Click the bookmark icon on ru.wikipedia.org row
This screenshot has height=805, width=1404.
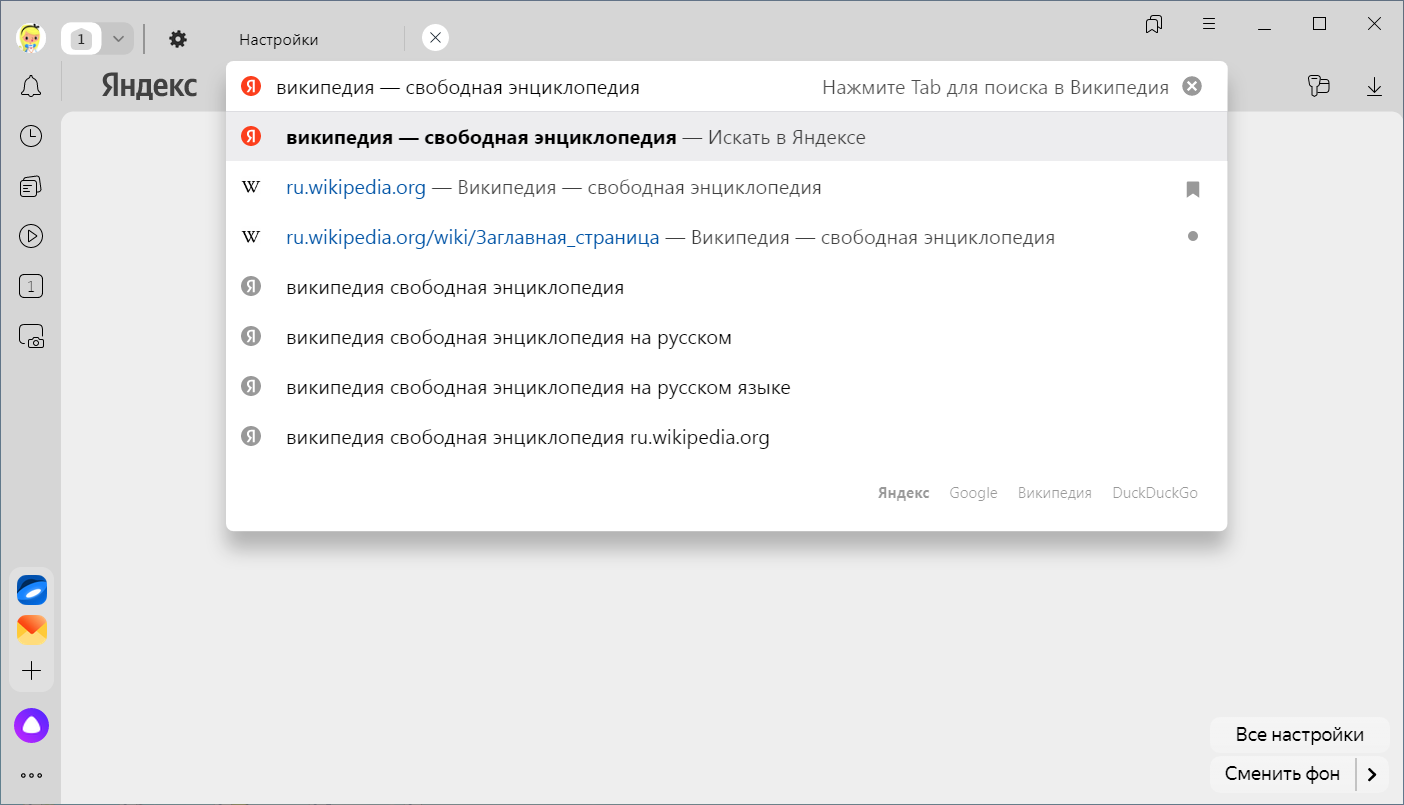coord(1192,188)
